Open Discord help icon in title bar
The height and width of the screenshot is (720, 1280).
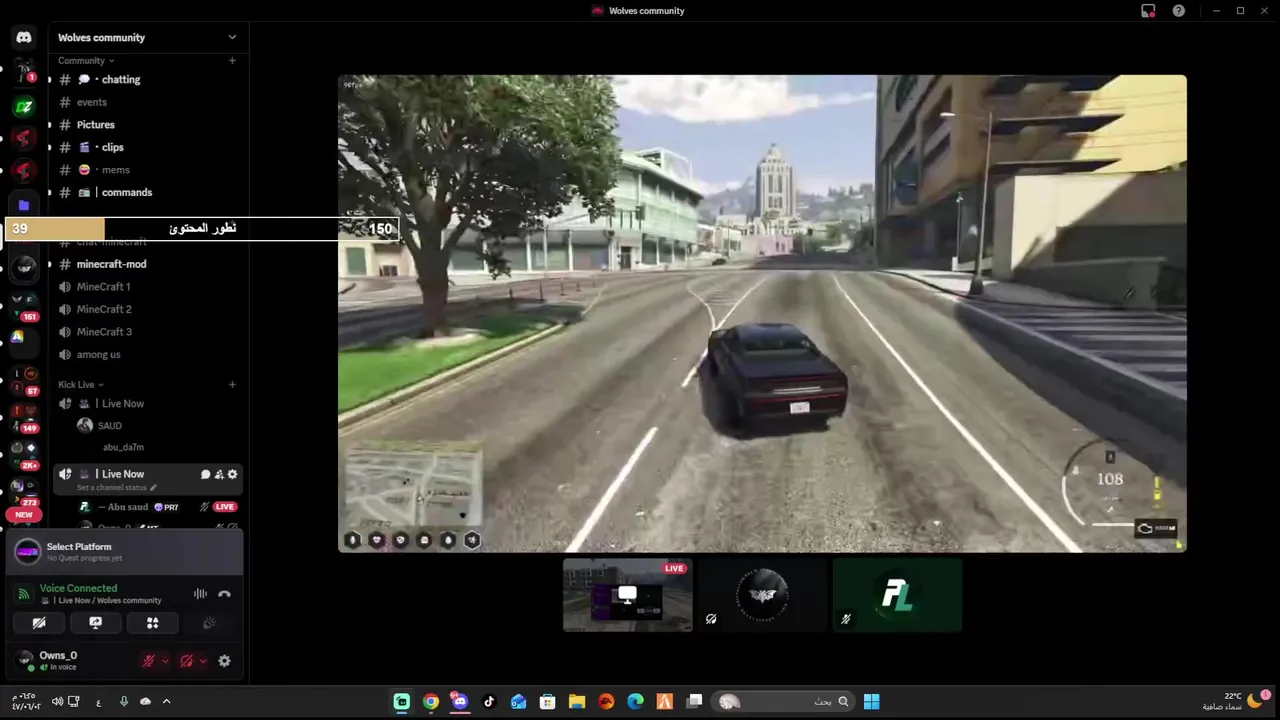coord(1179,11)
